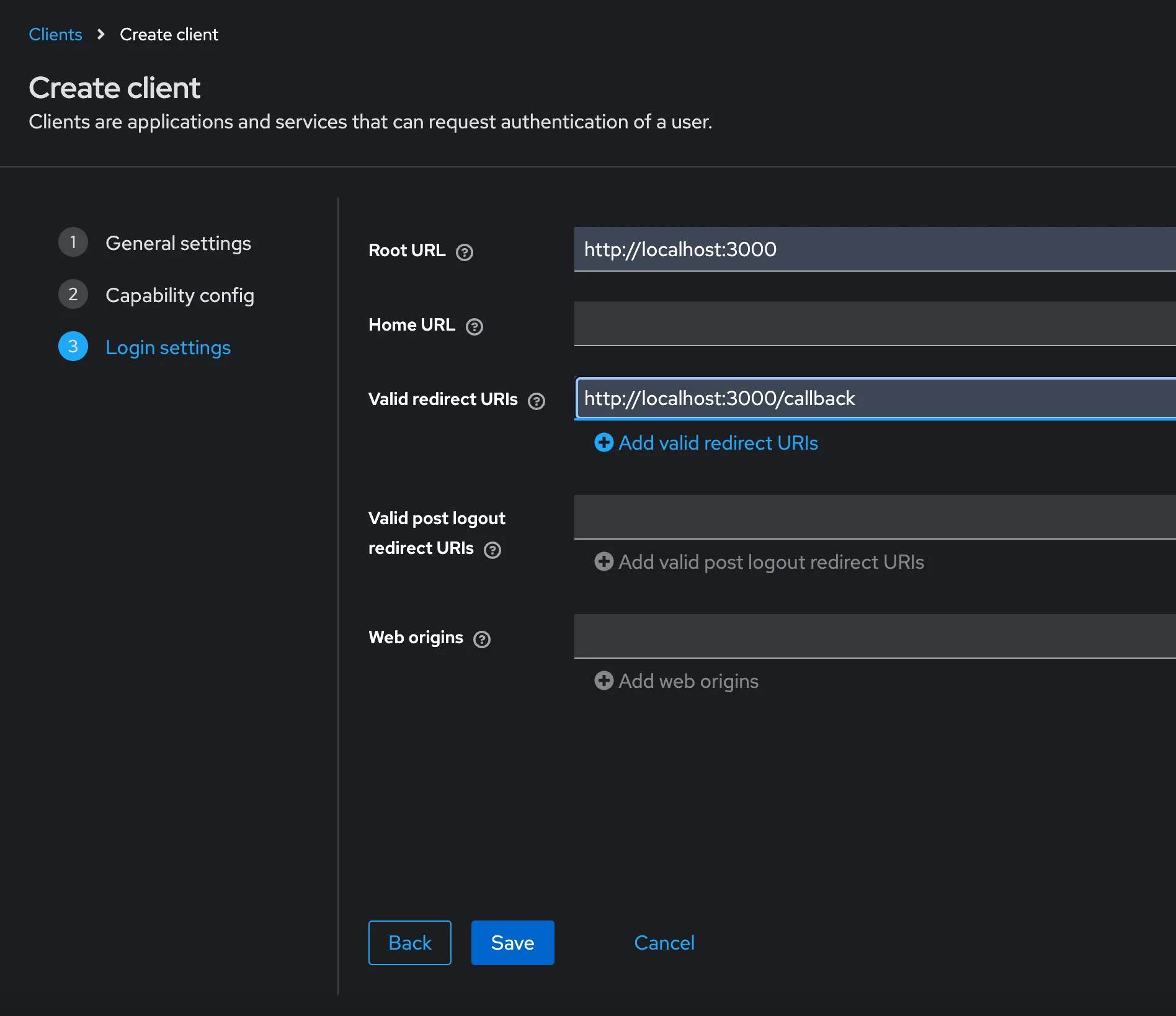The width and height of the screenshot is (1176, 1016).
Task: Go to the General settings step
Action: point(178,243)
